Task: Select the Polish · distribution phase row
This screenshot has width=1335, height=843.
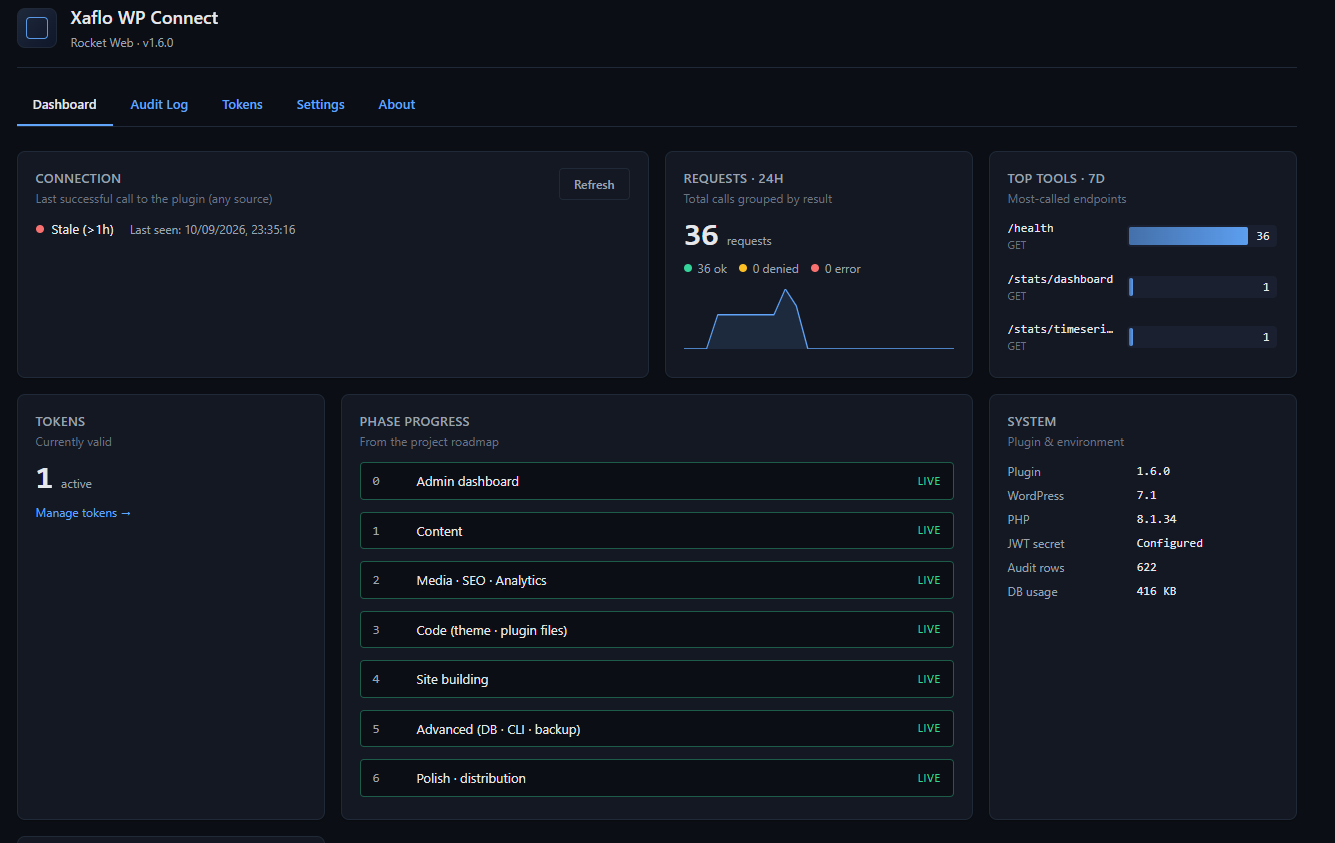Action: (657, 778)
